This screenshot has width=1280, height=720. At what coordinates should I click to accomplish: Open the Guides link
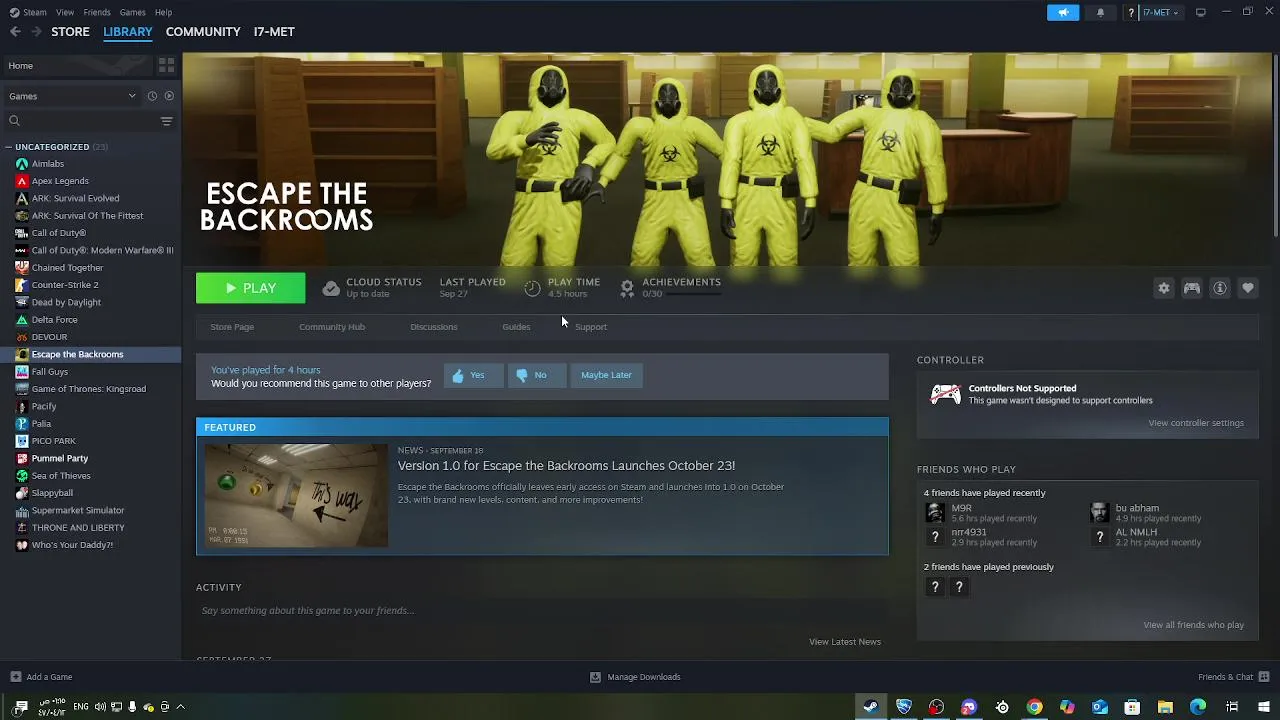[516, 327]
